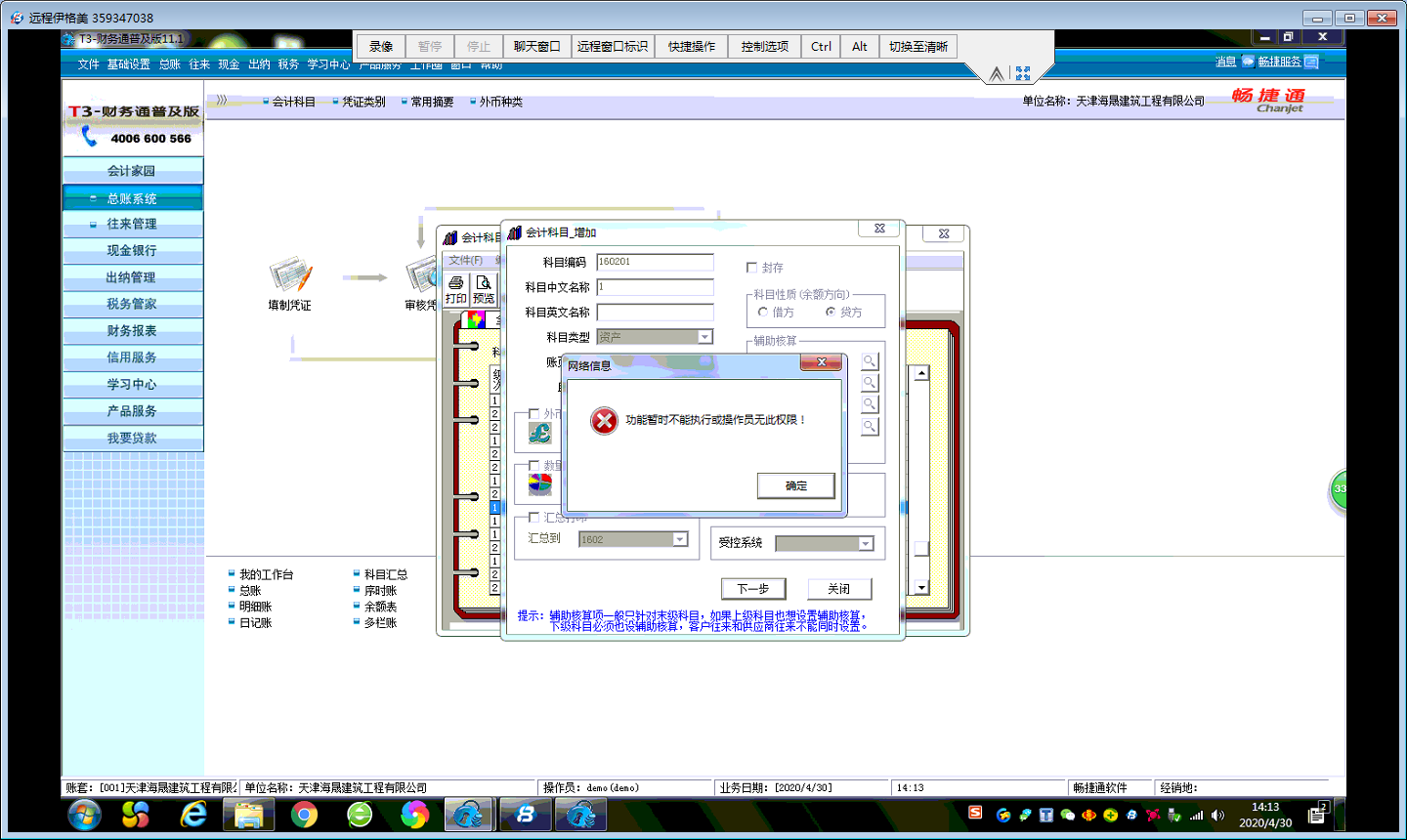Open 文件(F) menu in 会计科目 window
This screenshot has width=1407, height=840.
pos(465,261)
